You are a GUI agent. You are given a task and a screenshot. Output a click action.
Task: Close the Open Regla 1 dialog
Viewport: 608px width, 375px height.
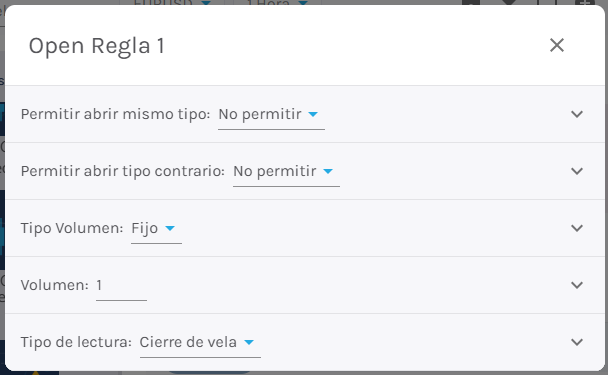coord(557,45)
